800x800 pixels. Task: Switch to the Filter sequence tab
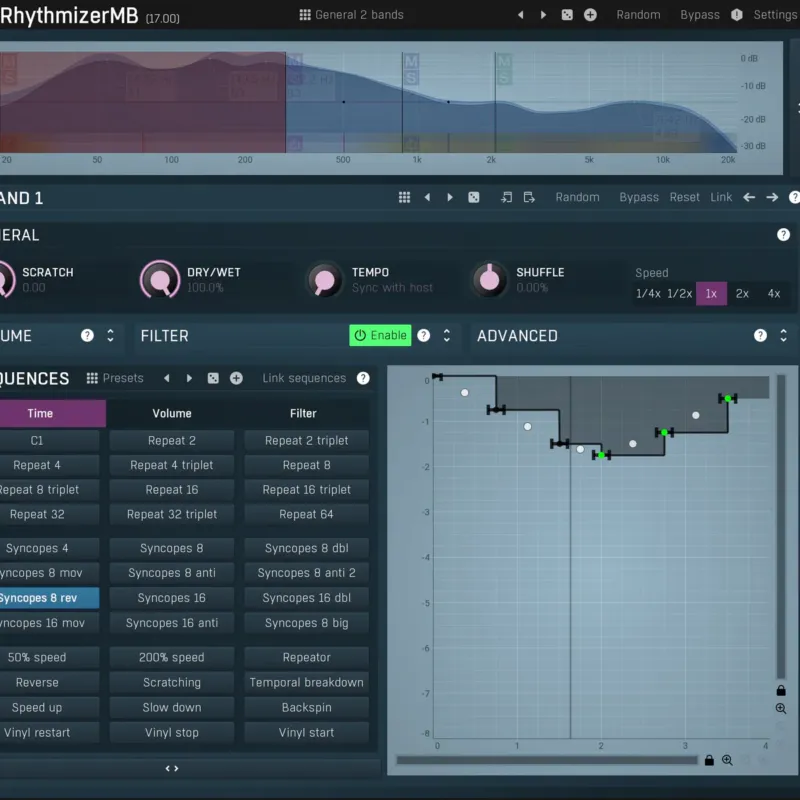tap(303, 413)
